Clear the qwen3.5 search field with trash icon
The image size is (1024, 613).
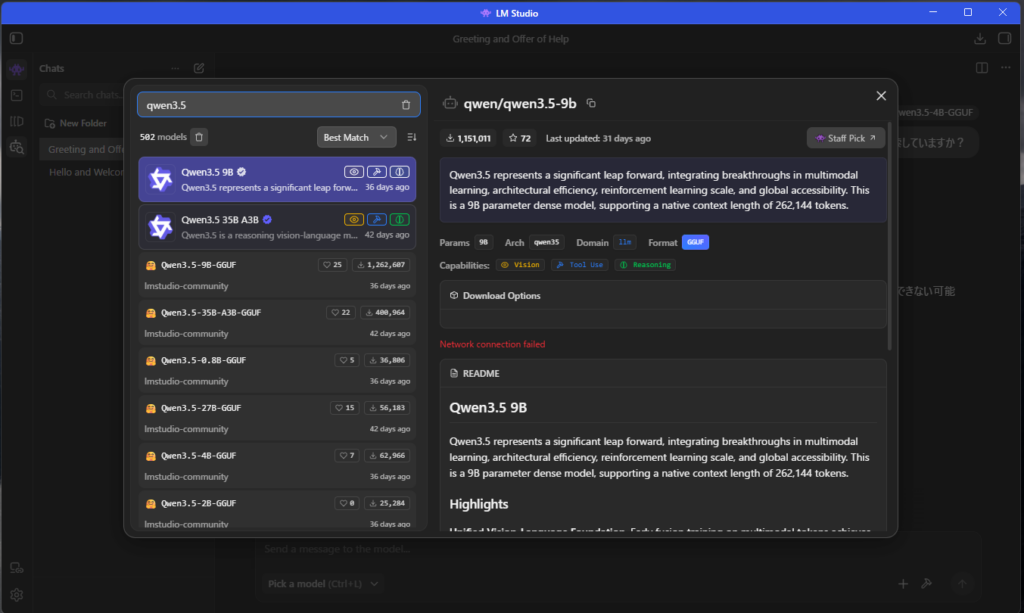pos(405,105)
